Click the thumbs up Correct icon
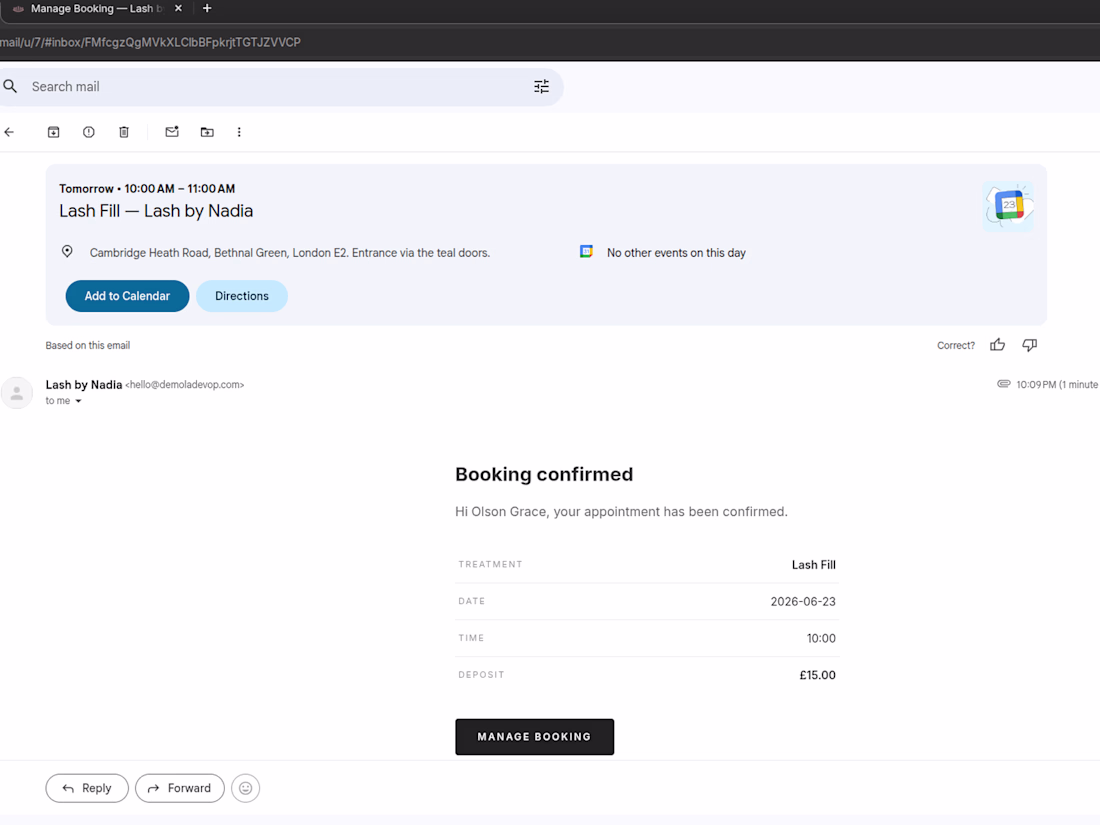The image size is (1100, 825). [998, 344]
